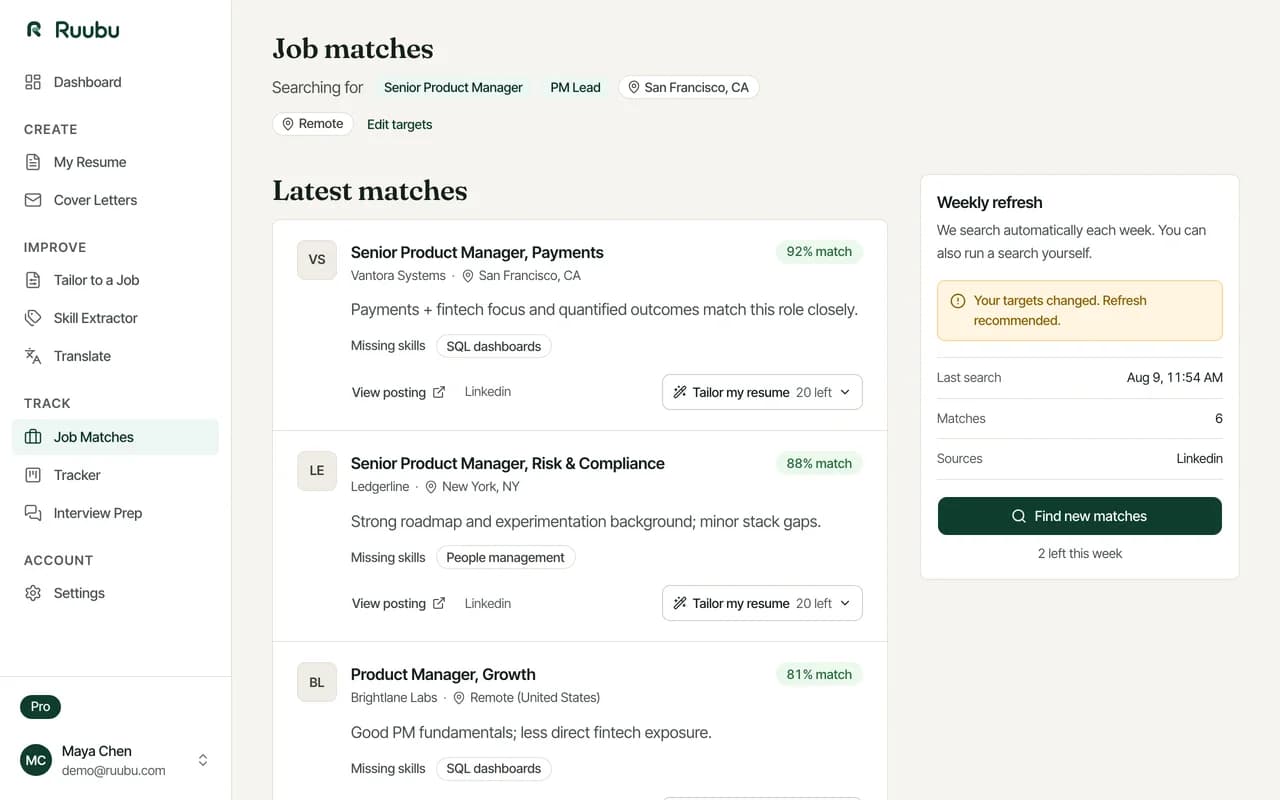Open Settings in the sidebar

coord(116,593)
